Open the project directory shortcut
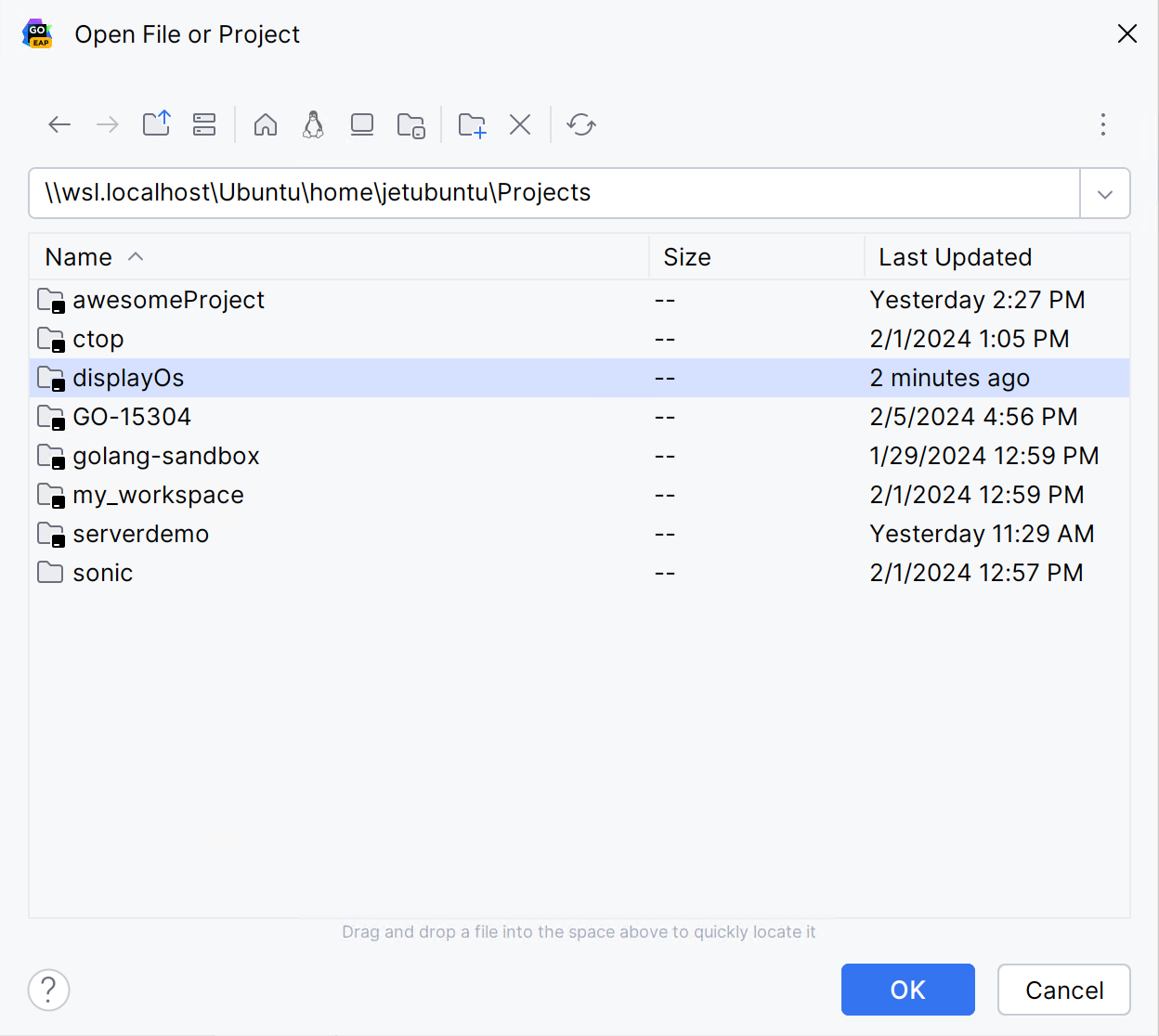1159x1036 pixels. coord(411,123)
